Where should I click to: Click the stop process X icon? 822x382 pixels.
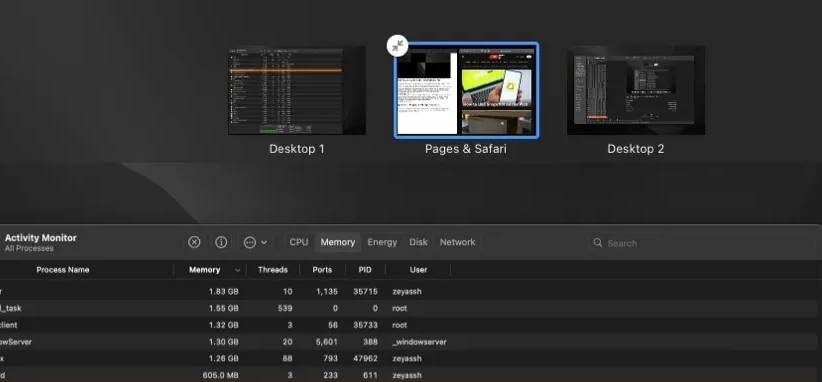tap(194, 242)
